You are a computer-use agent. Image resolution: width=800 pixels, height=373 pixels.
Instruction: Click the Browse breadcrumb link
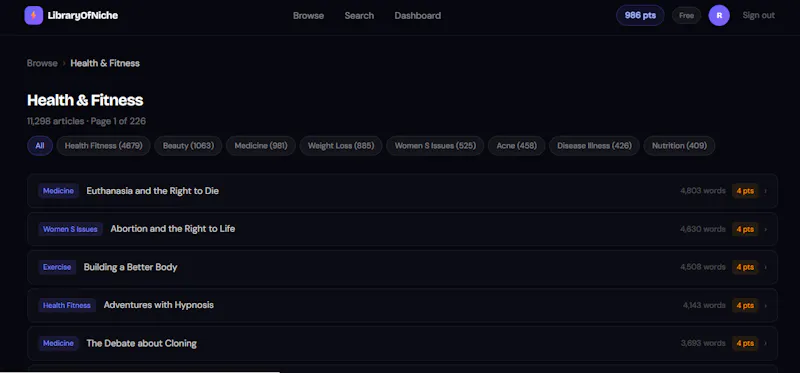pyautogui.click(x=42, y=63)
